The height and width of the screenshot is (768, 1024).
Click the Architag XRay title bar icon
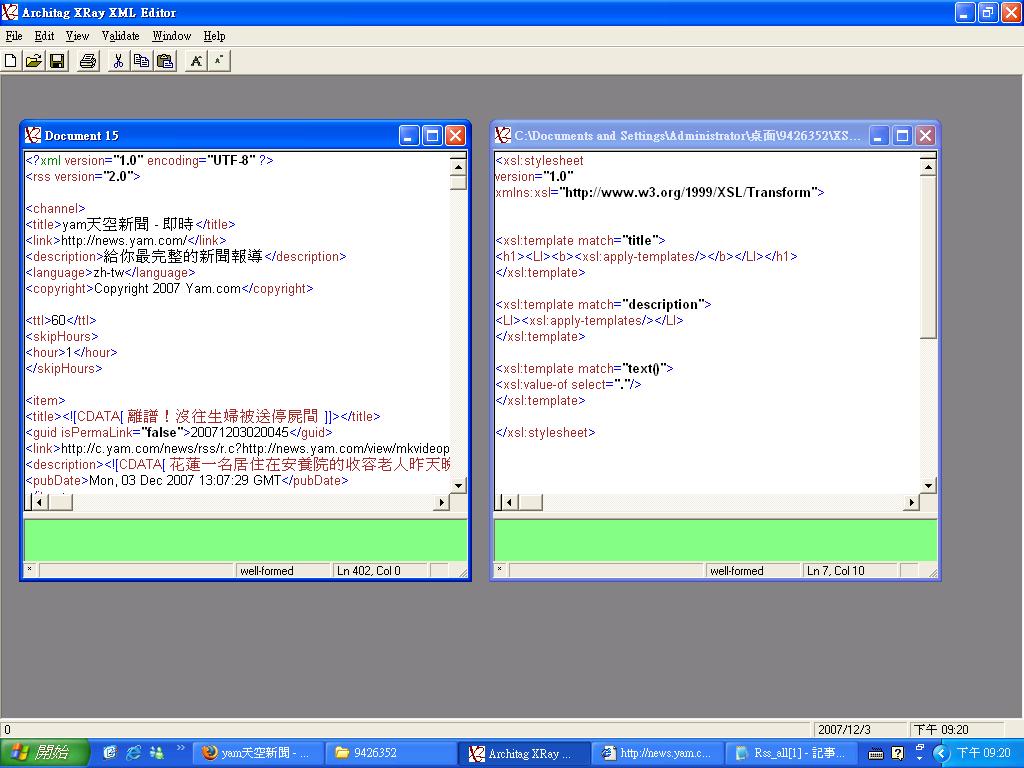[10, 12]
